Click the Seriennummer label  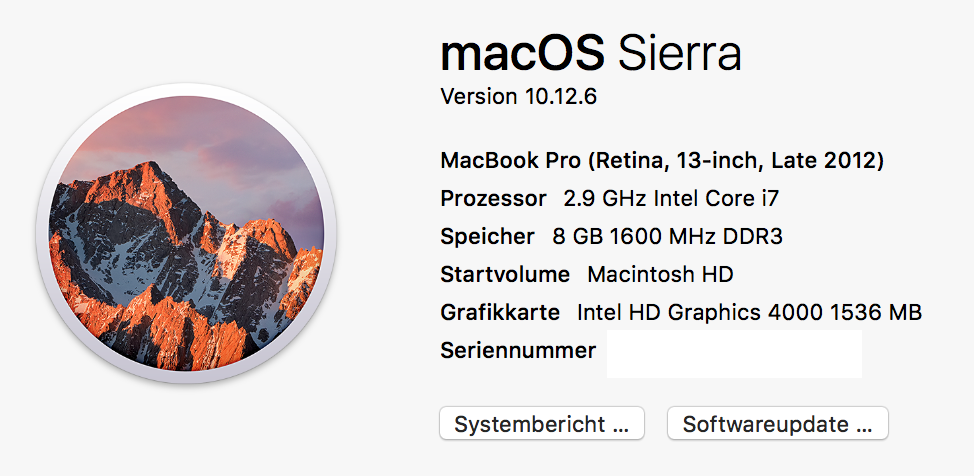point(517,351)
